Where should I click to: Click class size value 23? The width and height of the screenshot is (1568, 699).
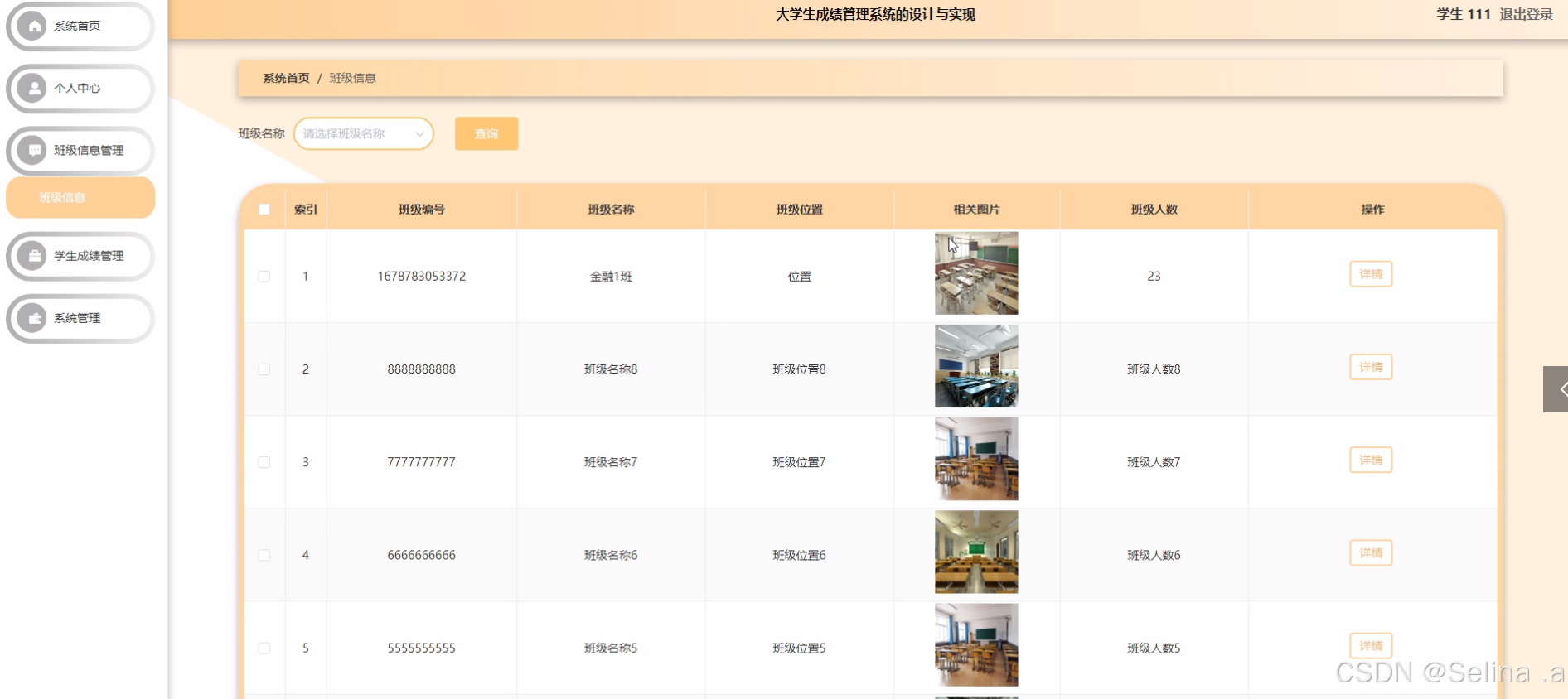(1154, 277)
